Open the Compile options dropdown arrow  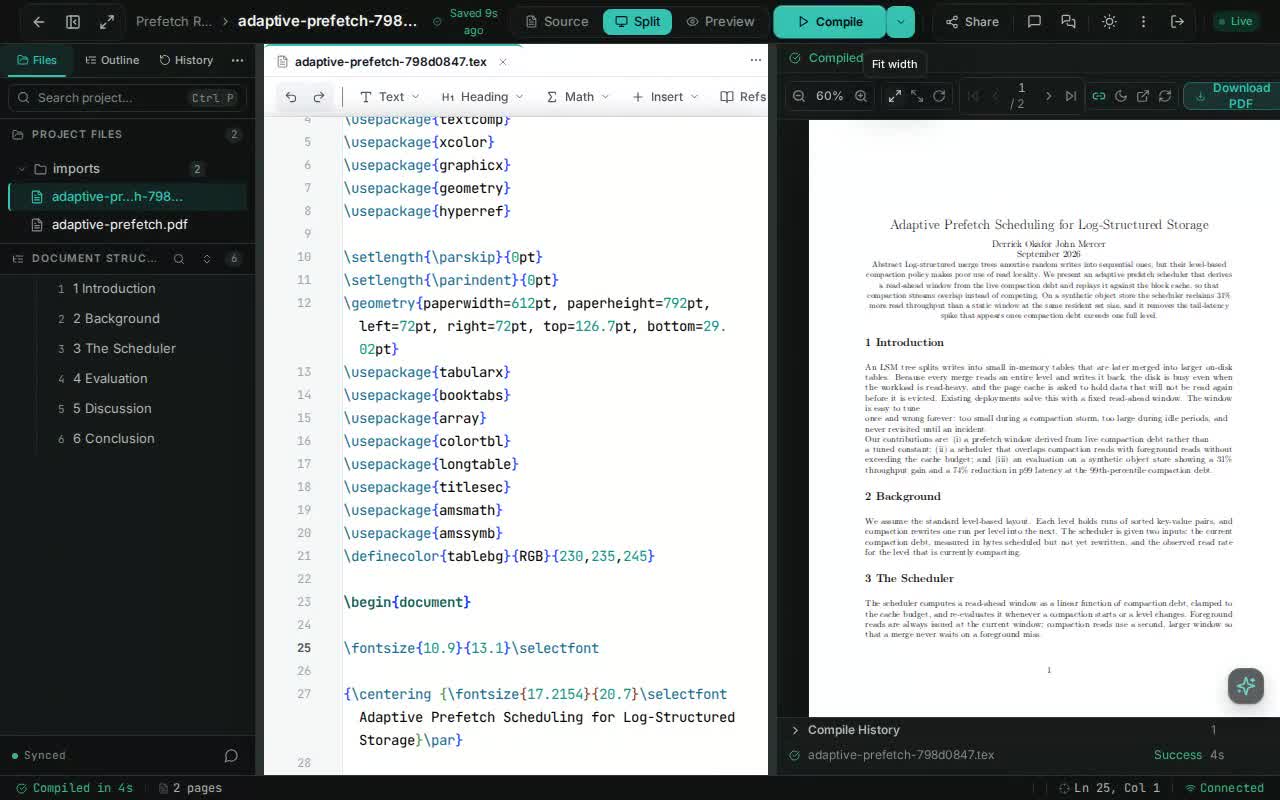900,21
